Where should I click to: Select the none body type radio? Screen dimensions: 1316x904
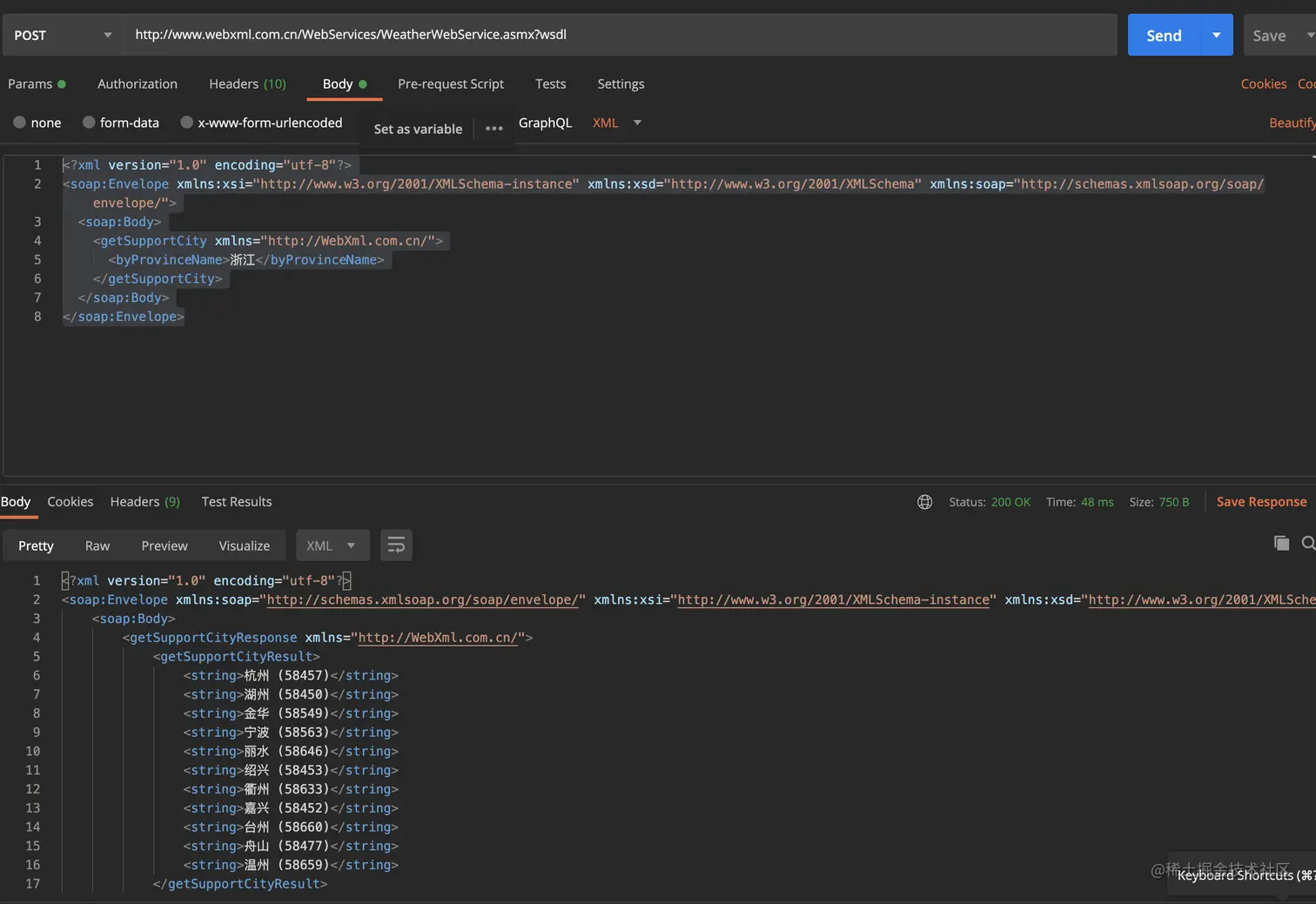(20, 123)
